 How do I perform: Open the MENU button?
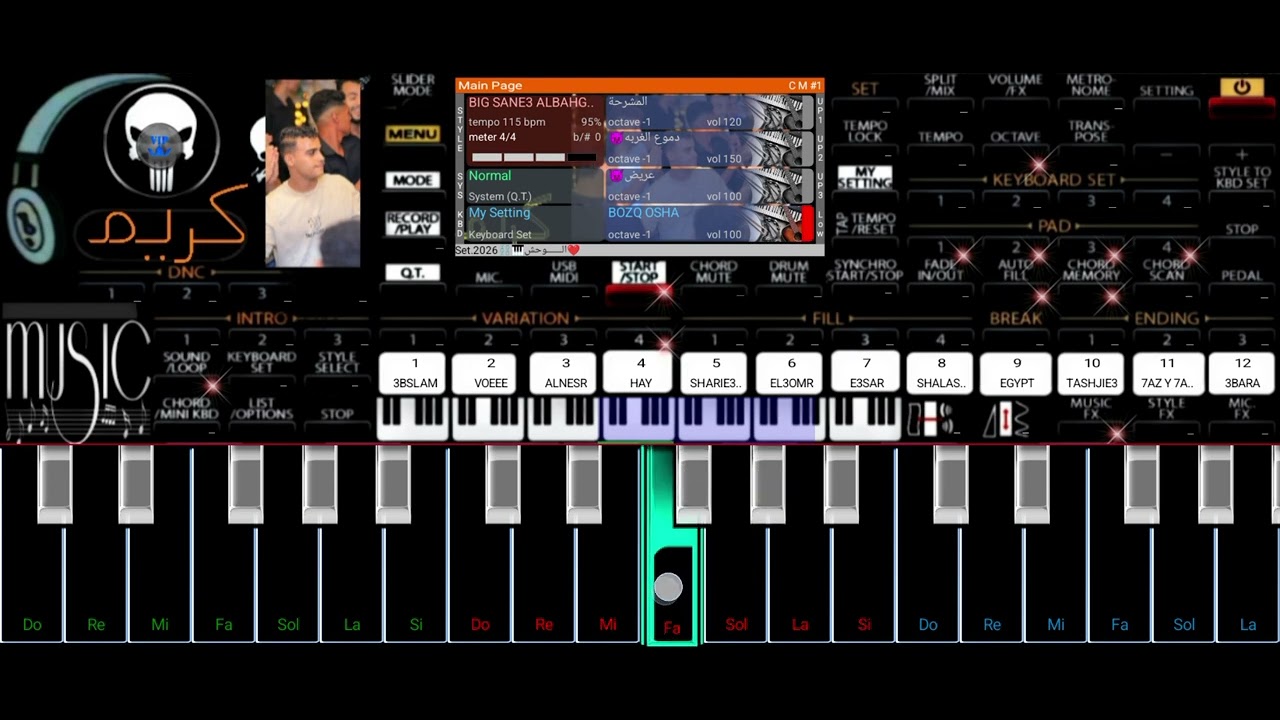413,134
